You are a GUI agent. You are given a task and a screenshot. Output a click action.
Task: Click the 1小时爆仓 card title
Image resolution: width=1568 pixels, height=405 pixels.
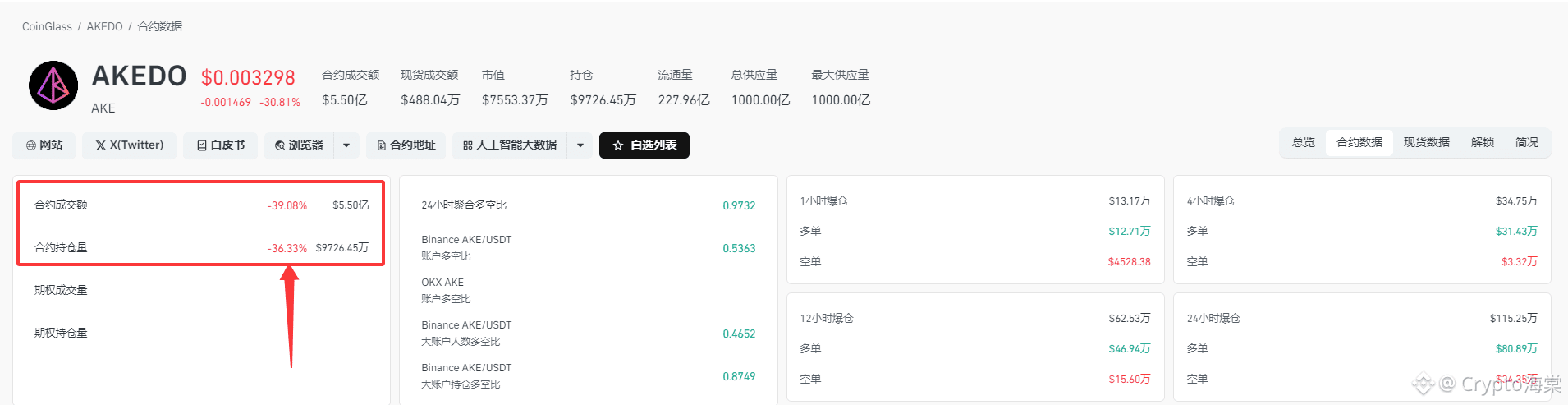click(824, 201)
